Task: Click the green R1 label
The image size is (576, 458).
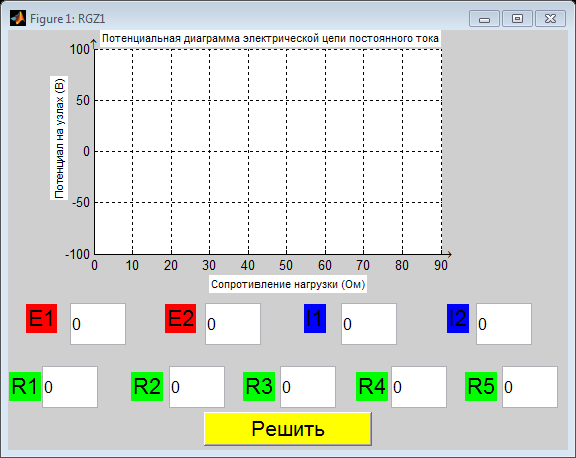Action: click(x=25, y=386)
